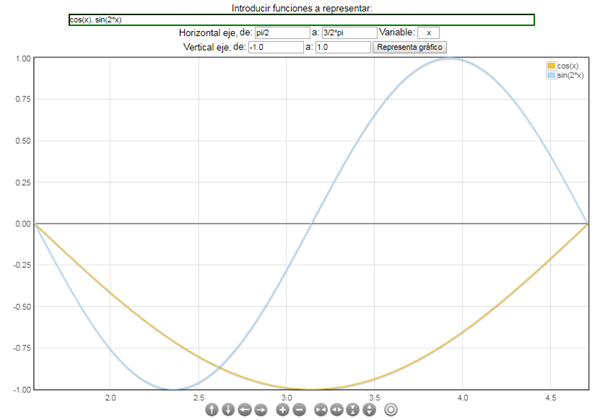Stretch vertically with outward vertical arrows icon
600x420 pixels.
(x=369, y=410)
